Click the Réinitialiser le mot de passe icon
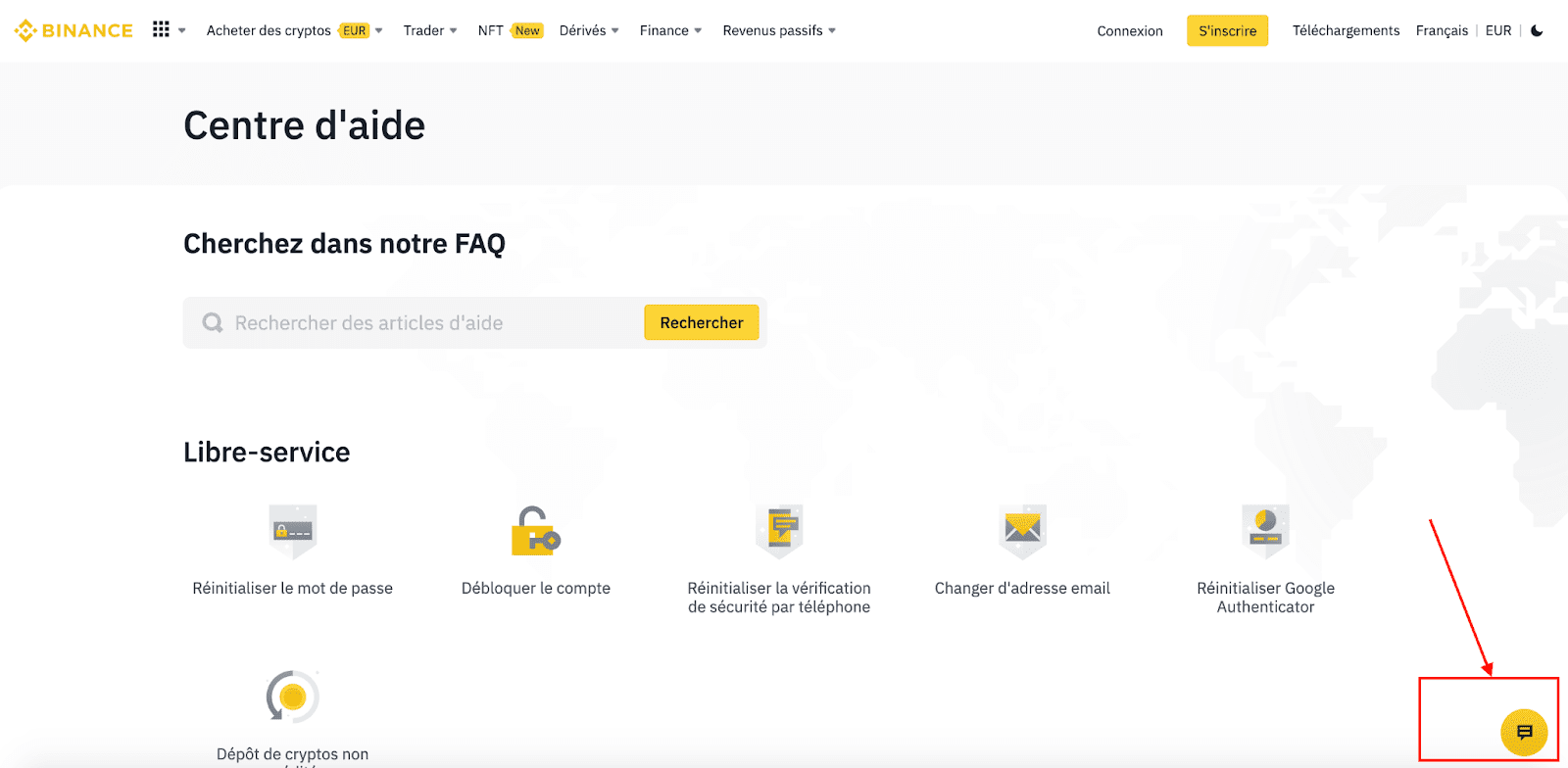This screenshot has width=1568, height=768. [x=293, y=532]
